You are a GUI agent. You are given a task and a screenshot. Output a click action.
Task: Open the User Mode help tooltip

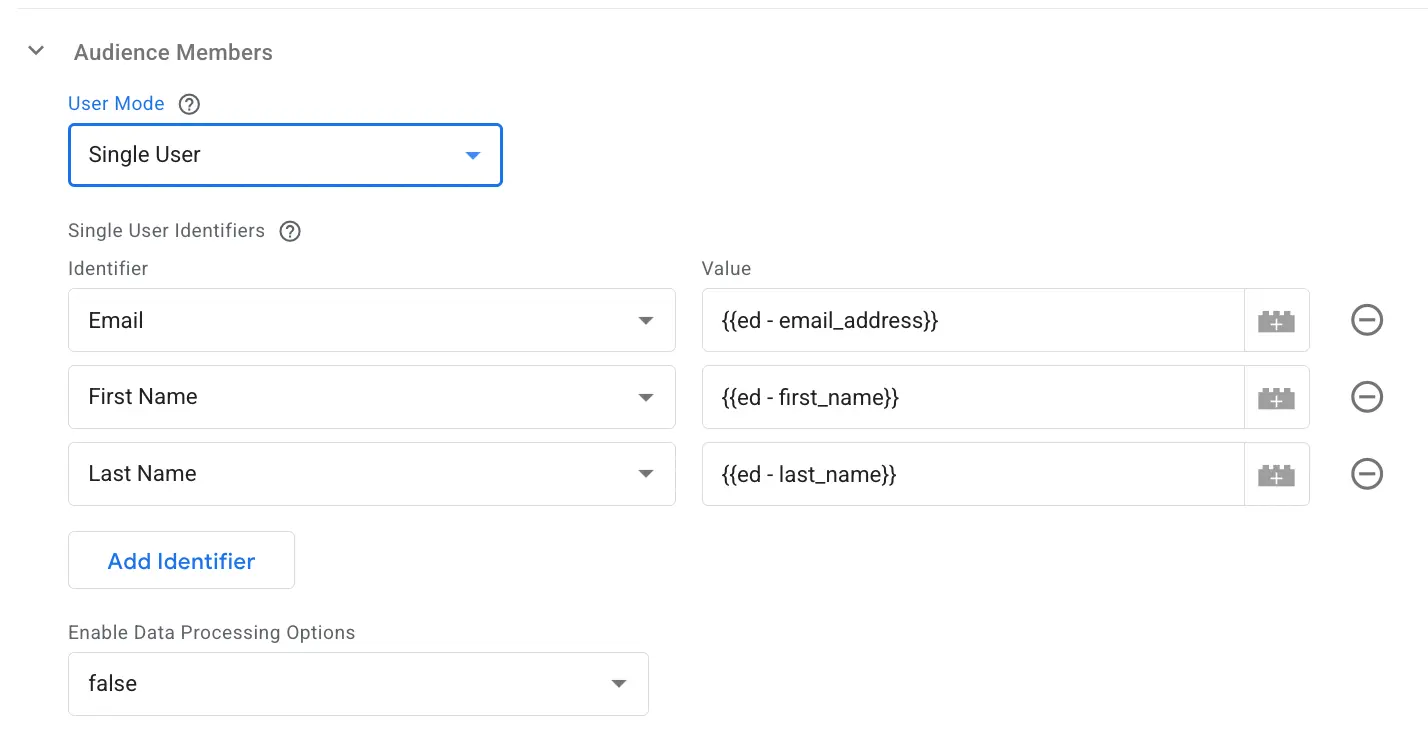[190, 103]
